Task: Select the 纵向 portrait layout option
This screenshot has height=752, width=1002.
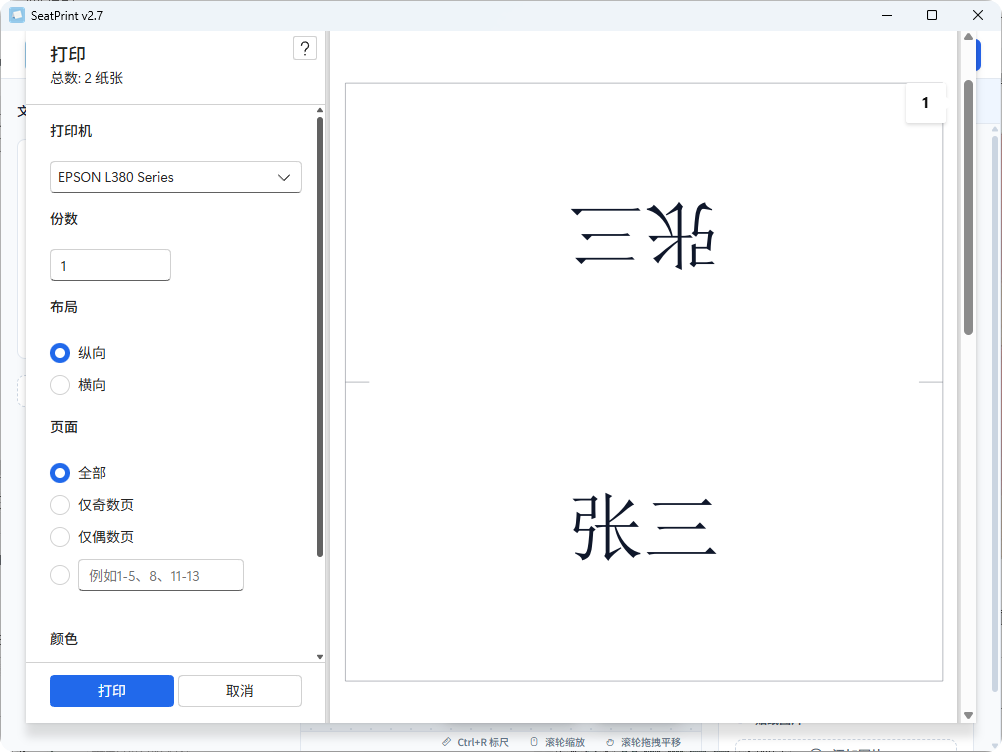Action: pos(60,353)
